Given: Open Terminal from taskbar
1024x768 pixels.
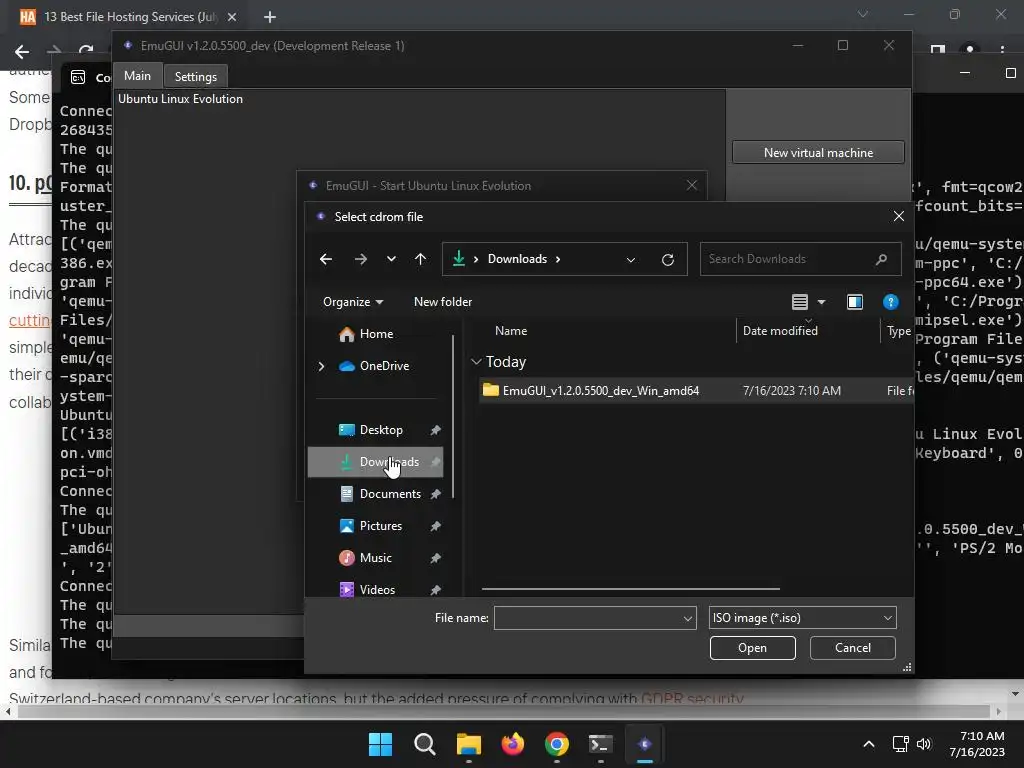Looking at the screenshot, I should click(600, 744).
